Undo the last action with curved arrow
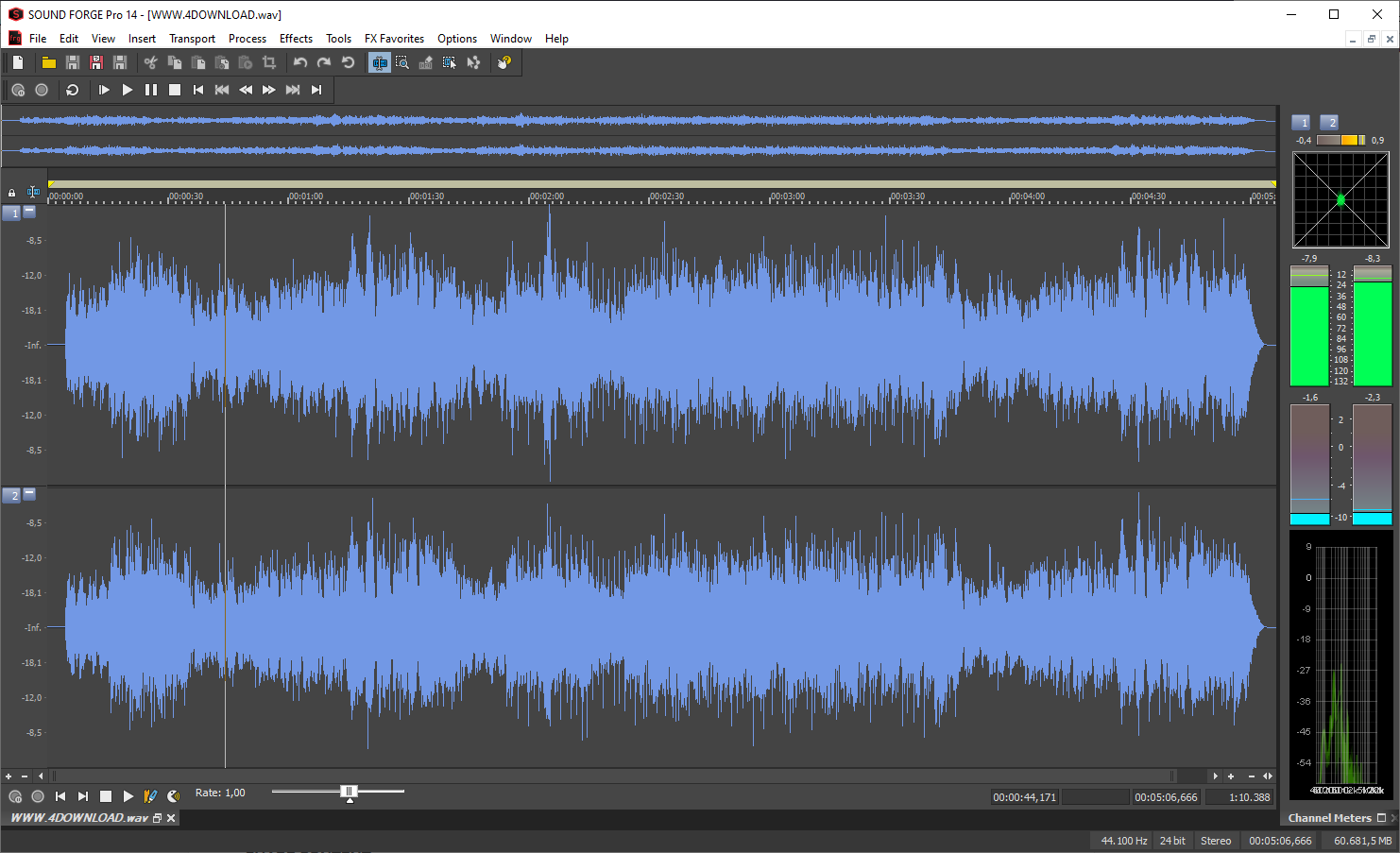Image resolution: width=1400 pixels, height=853 pixels. [300, 62]
